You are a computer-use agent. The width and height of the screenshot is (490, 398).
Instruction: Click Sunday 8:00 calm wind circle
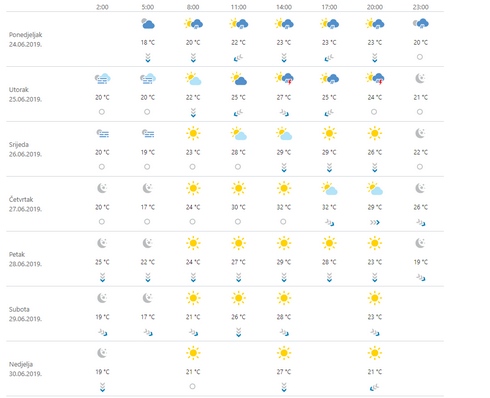[x=192, y=386]
